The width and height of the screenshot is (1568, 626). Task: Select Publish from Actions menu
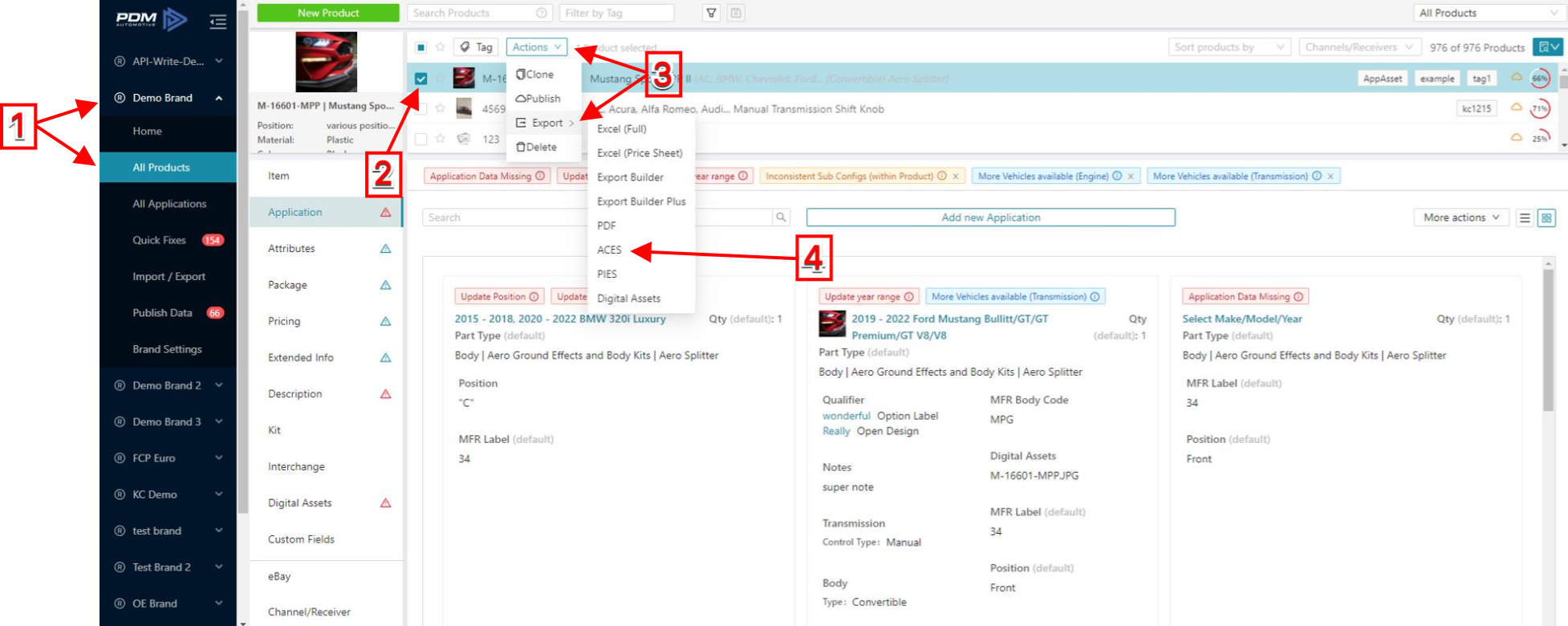click(x=543, y=99)
